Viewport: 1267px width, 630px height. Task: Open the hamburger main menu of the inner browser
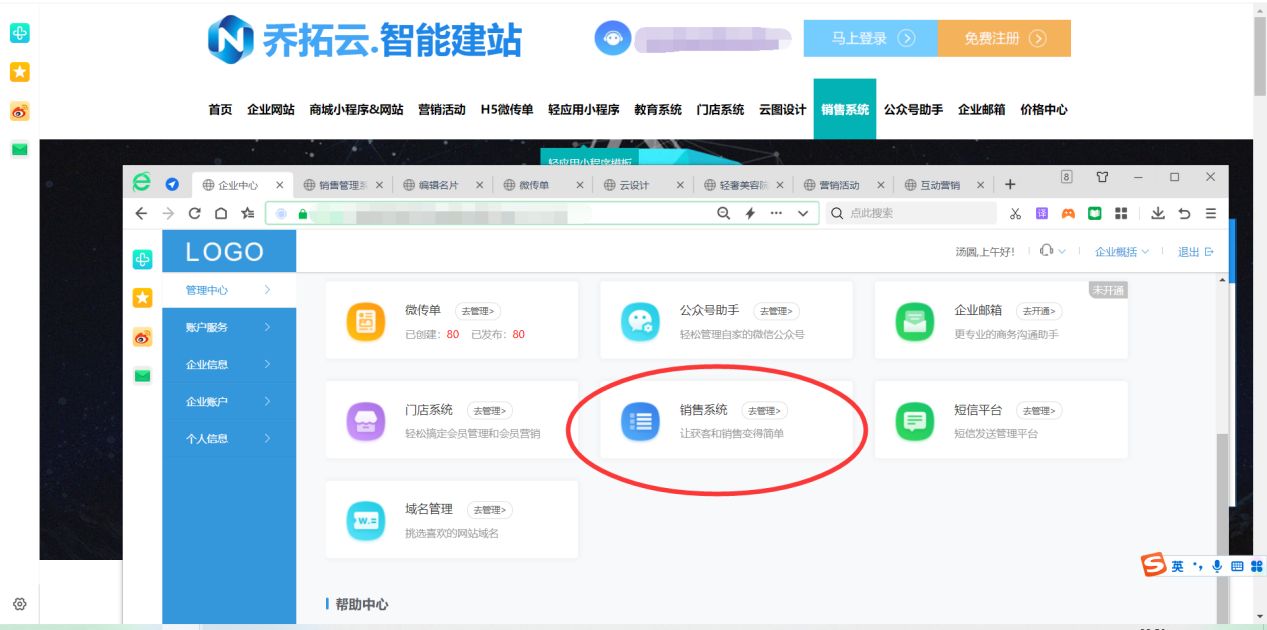tap(1211, 213)
